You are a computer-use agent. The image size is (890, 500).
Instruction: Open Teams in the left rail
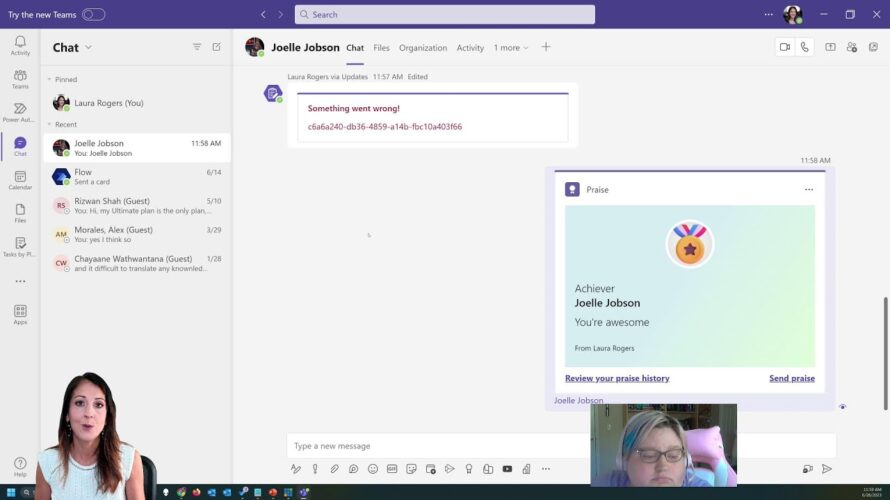[x=20, y=78]
